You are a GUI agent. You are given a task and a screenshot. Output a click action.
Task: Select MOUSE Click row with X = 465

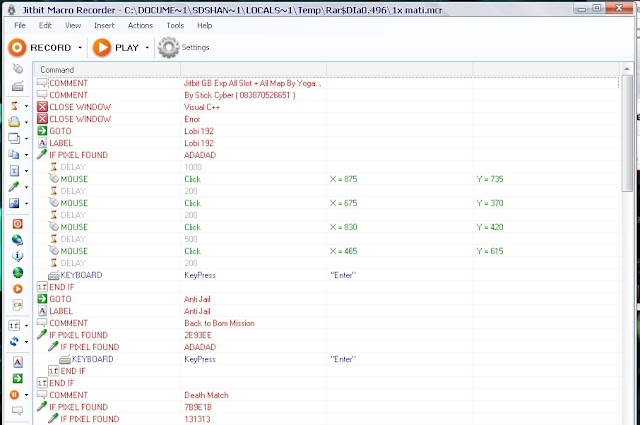(327, 251)
